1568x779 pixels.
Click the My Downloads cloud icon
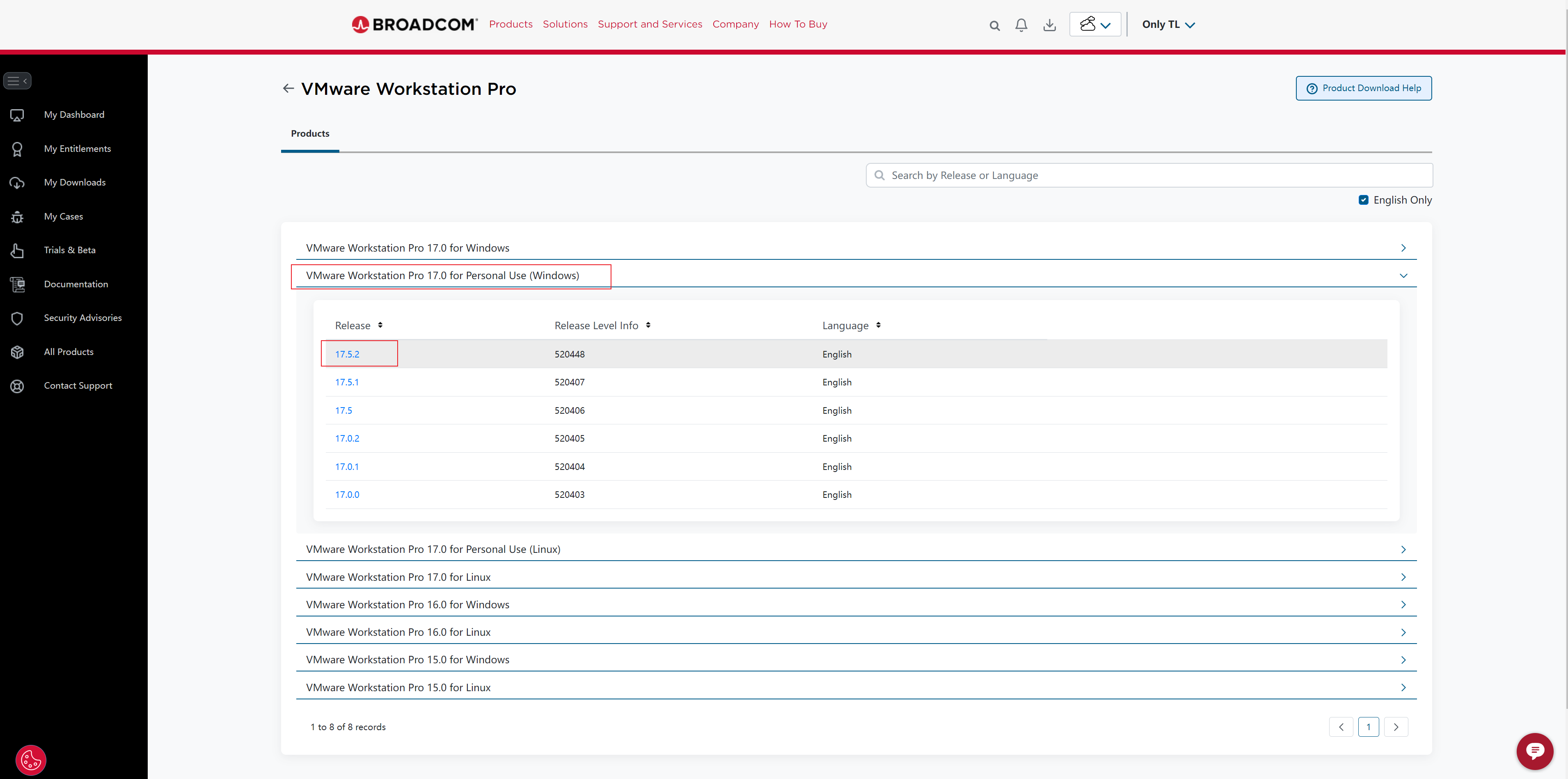17,183
